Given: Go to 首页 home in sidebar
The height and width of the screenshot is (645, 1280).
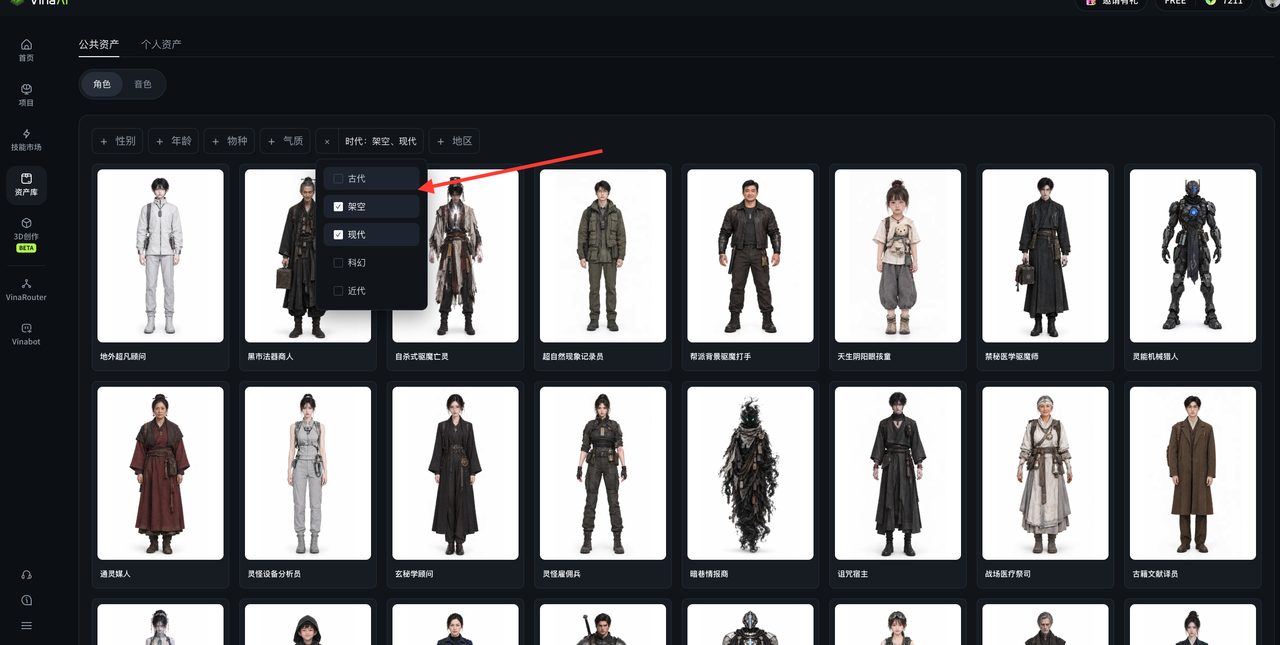Looking at the screenshot, I should click(x=26, y=50).
